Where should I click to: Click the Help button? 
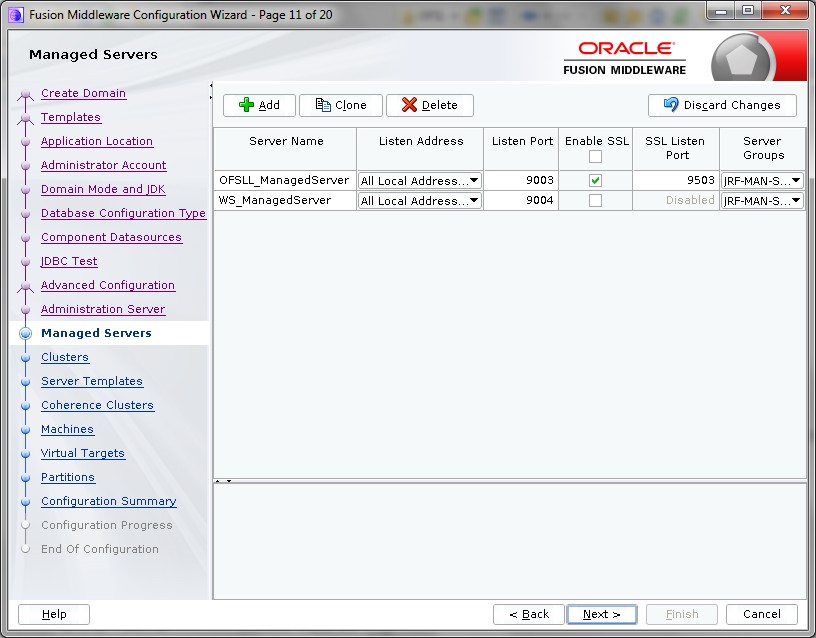click(x=54, y=614)
